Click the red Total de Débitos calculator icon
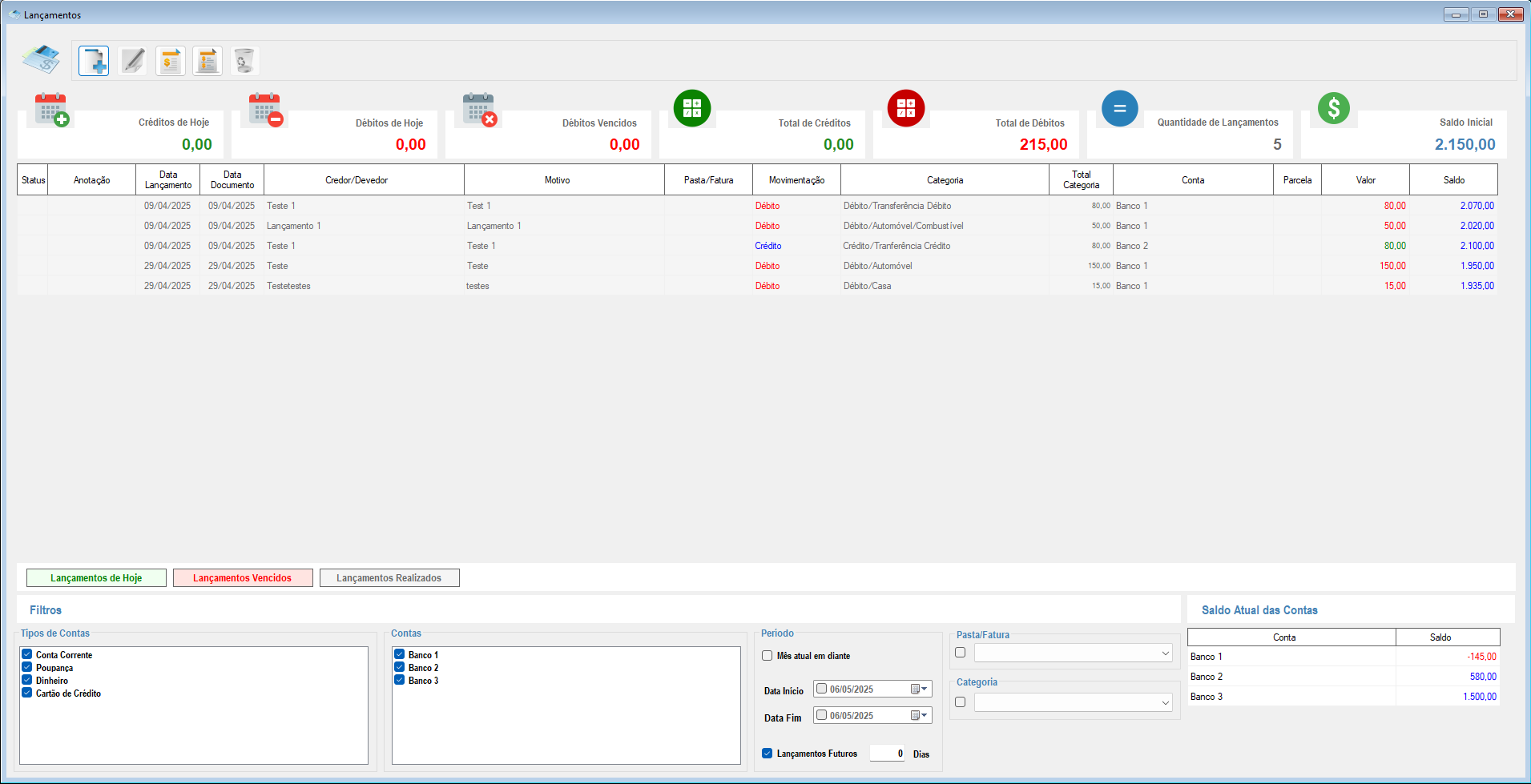This screenshot has height=784, width=1531. (x=906, y=108)
